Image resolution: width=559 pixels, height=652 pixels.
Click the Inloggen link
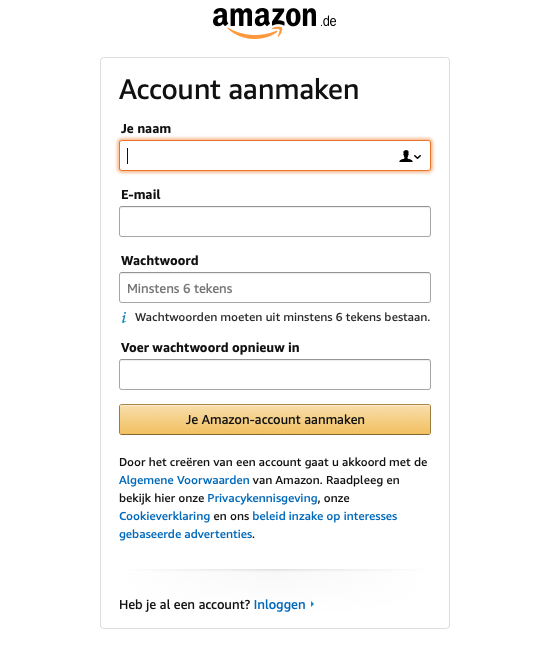(x=280, y=605)
